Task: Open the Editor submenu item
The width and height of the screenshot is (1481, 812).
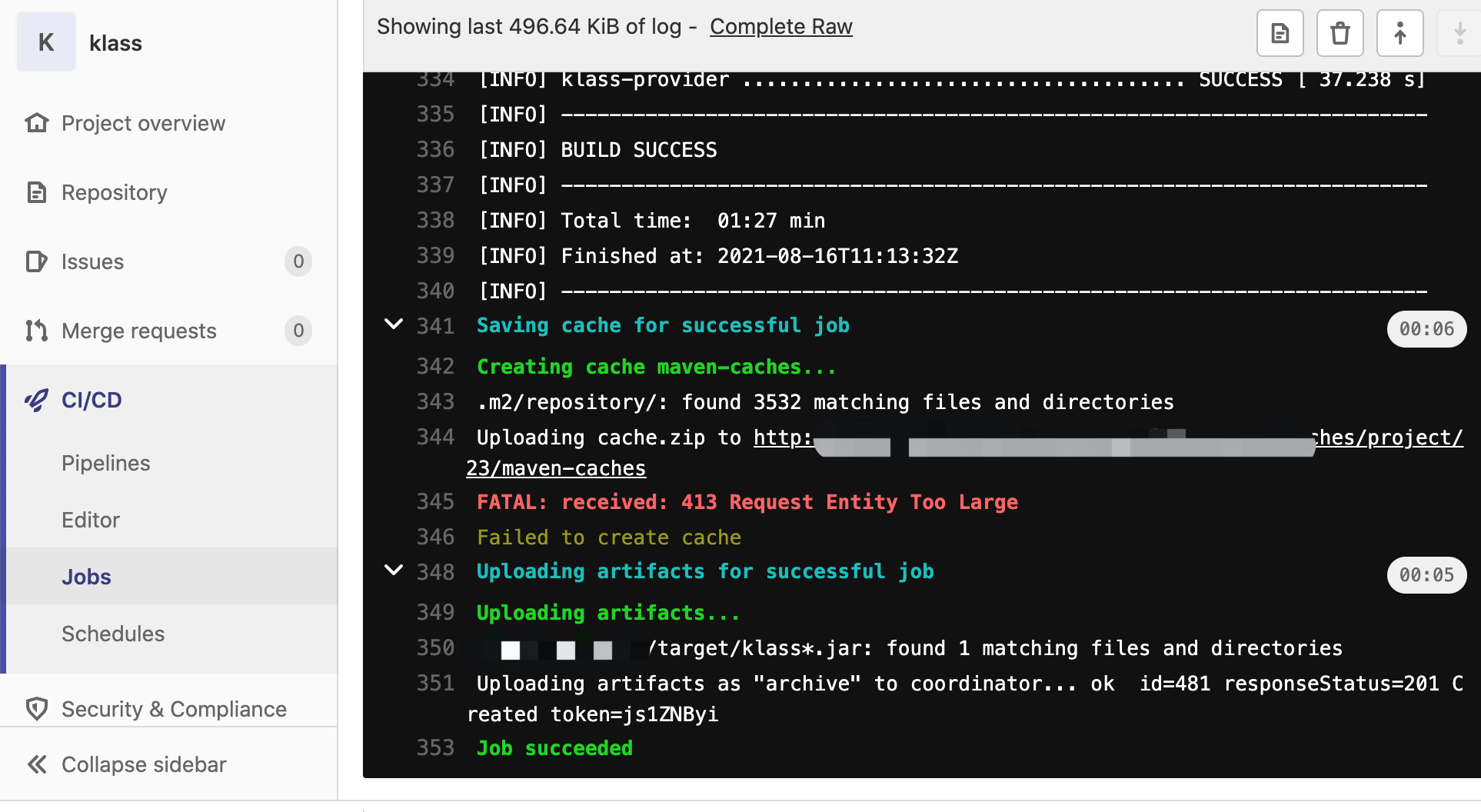Action: coord(91,520)
